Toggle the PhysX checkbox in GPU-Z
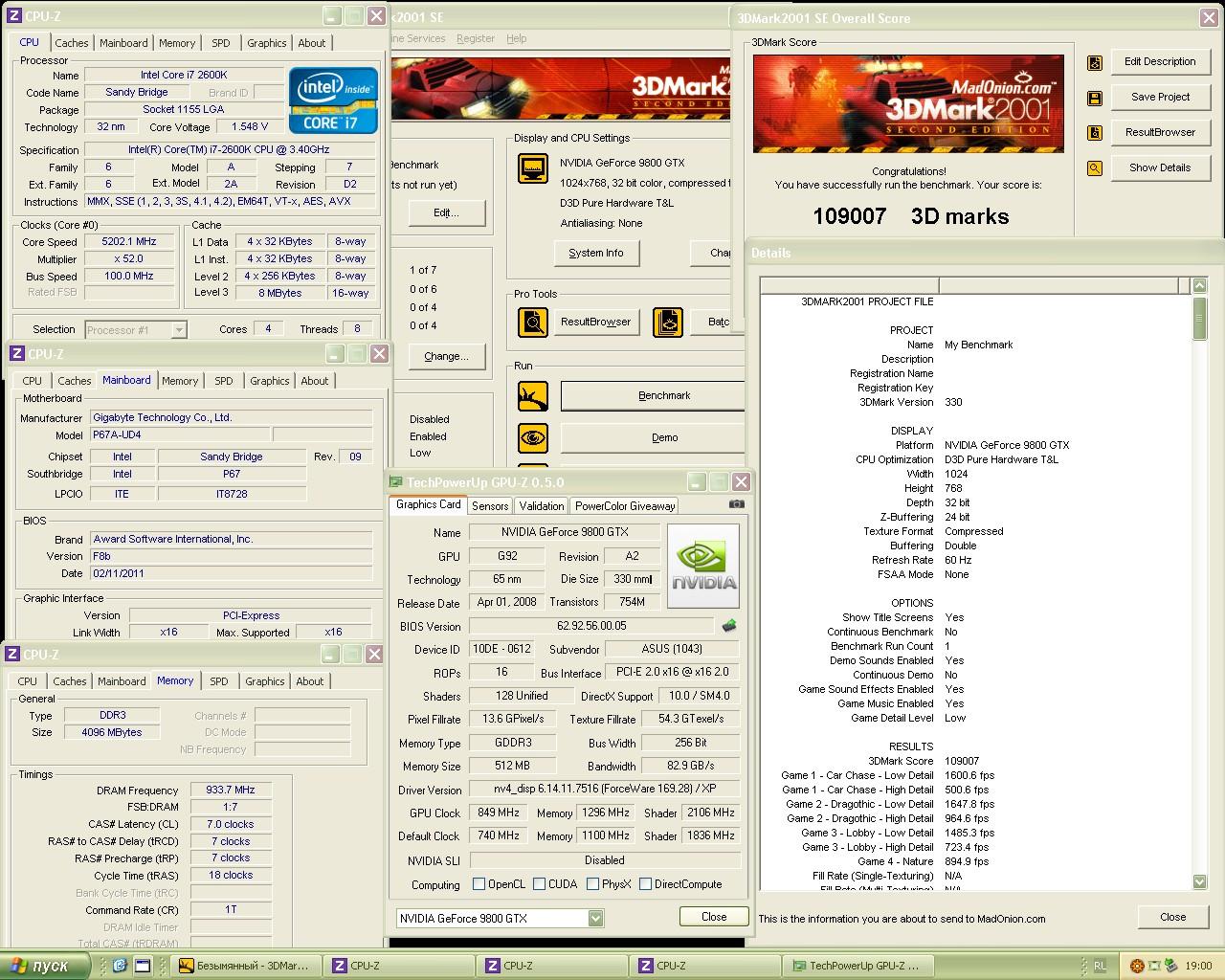 tap(592, 884)
